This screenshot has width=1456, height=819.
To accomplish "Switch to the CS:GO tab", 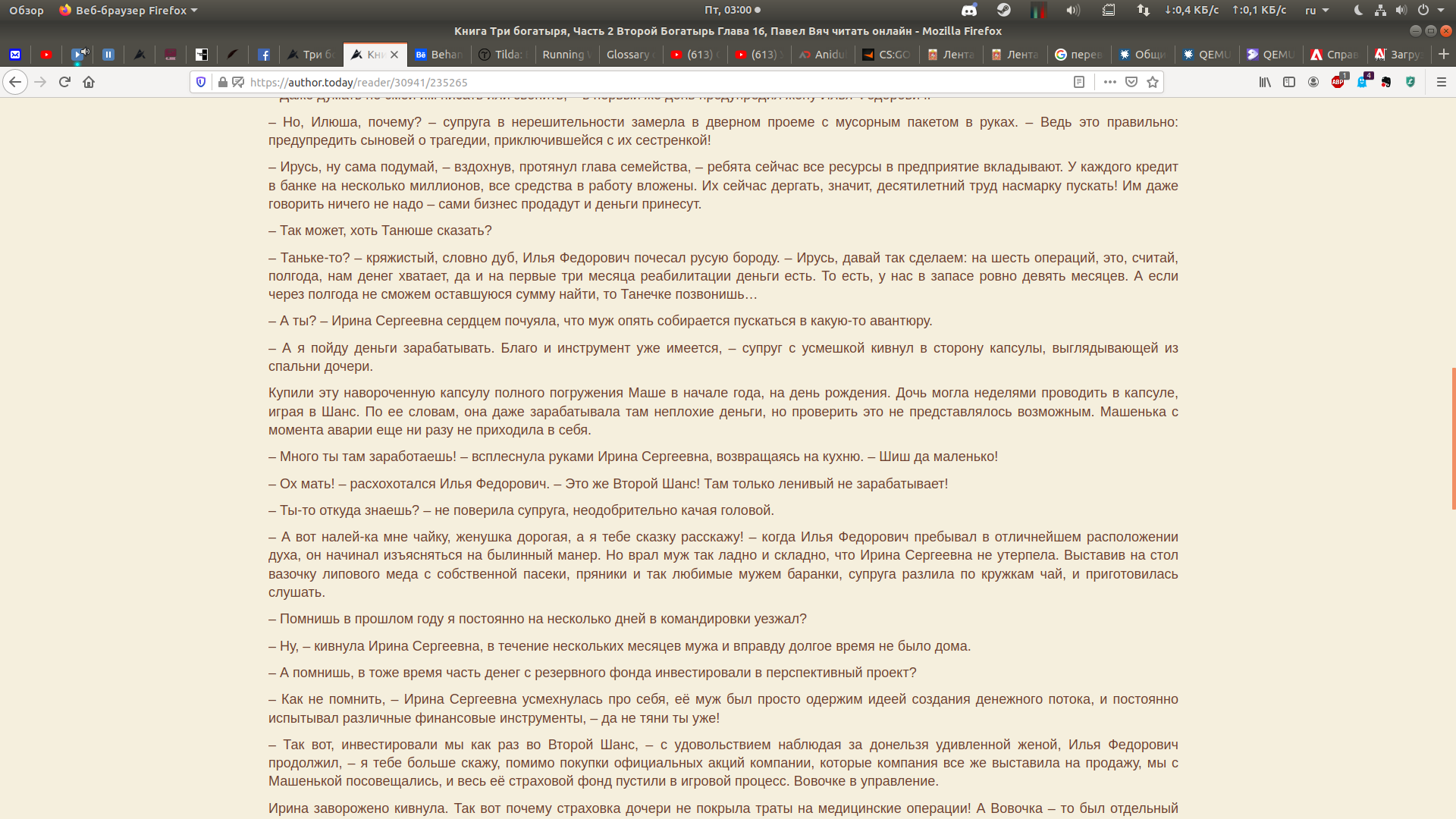I will click(886, 55).
